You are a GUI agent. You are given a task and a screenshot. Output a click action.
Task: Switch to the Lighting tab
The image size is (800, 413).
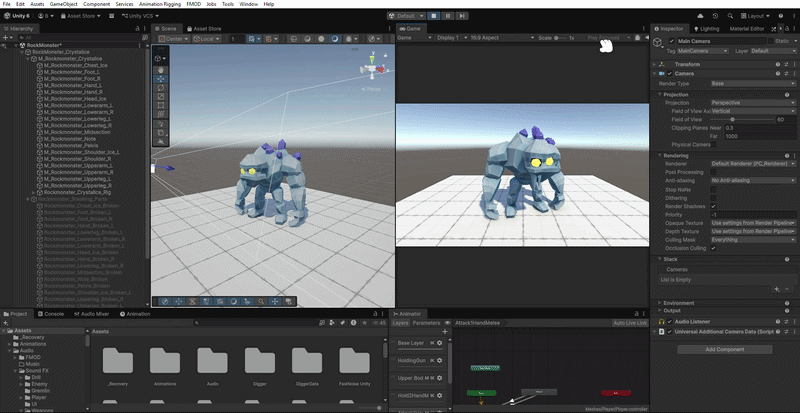click(706, 29)
